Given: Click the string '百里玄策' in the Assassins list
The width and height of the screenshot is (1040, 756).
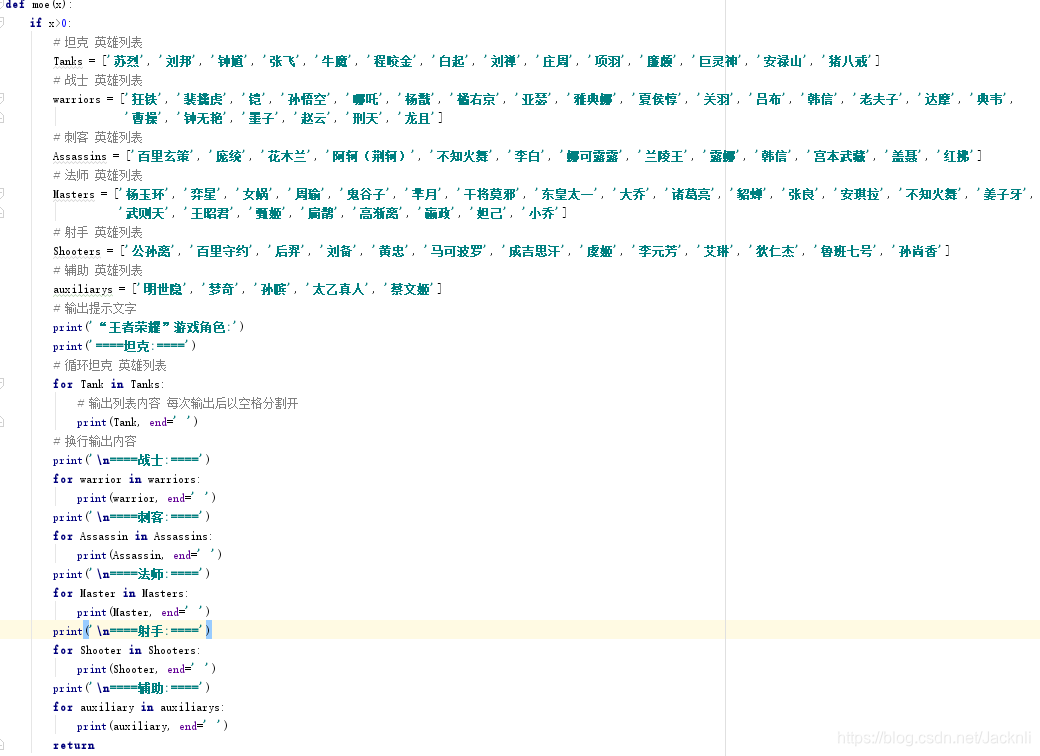Looking at the screenshot, I should tap(164, 157).
